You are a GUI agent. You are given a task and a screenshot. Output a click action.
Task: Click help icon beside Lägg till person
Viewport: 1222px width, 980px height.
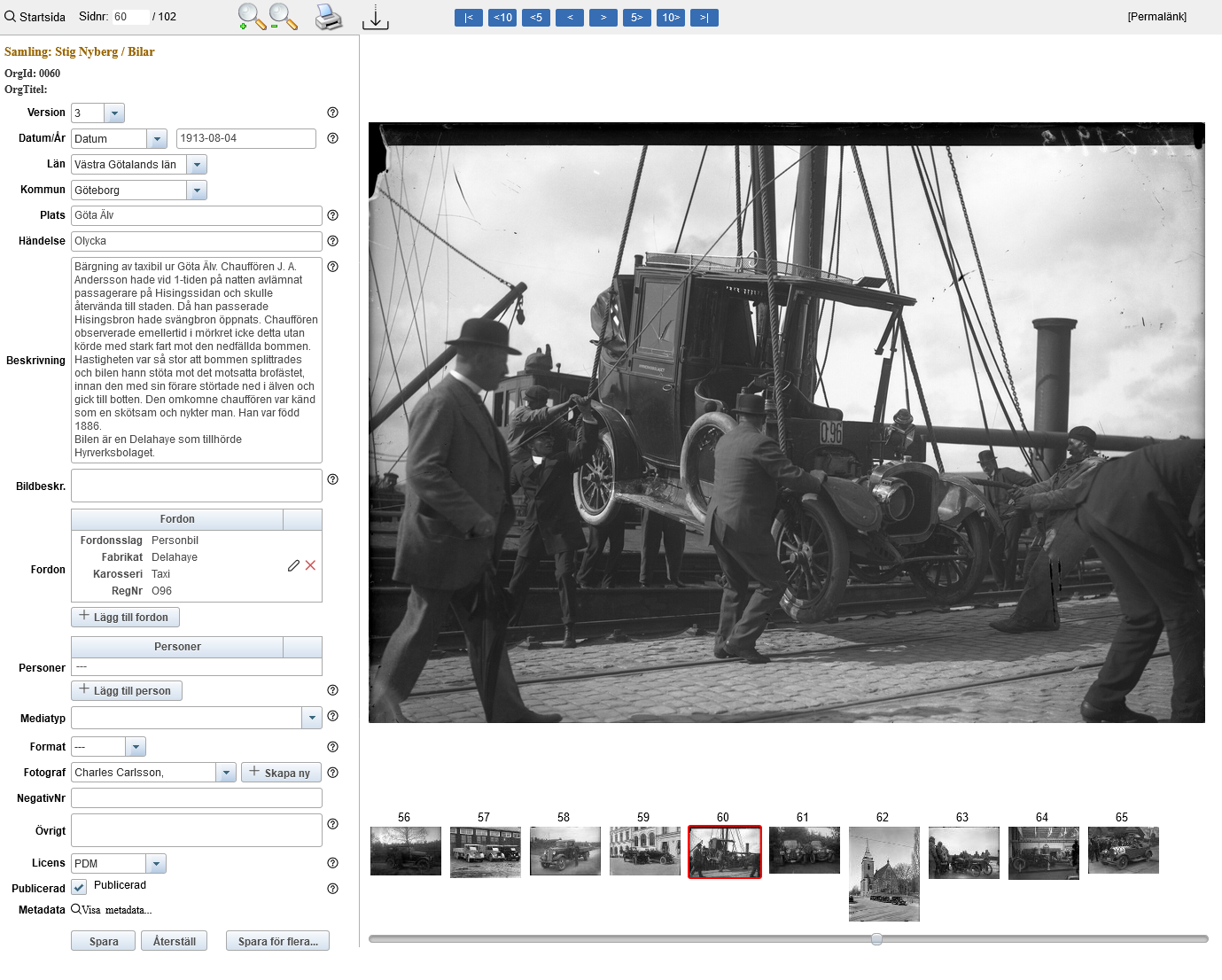pyautogui.click(x=333, y=690)
